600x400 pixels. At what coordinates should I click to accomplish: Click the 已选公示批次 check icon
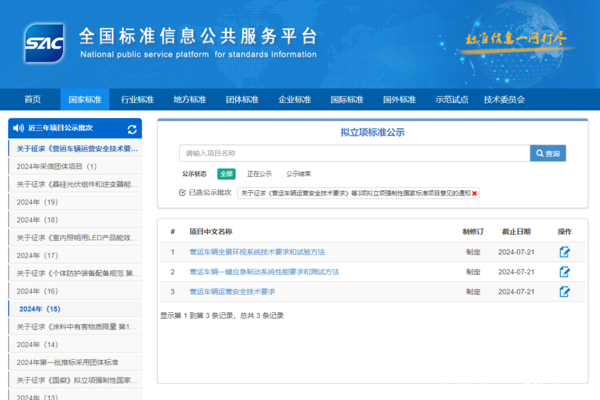point(182,192)
